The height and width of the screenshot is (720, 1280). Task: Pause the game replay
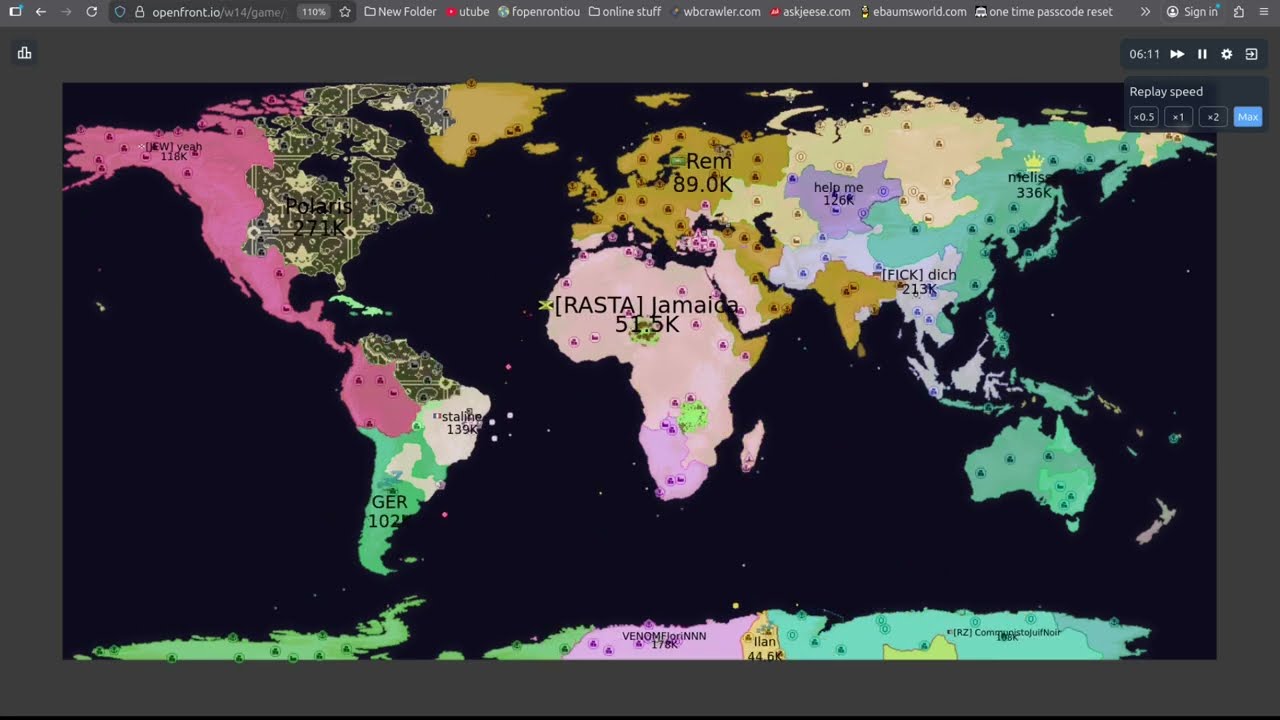point(1202,54)
